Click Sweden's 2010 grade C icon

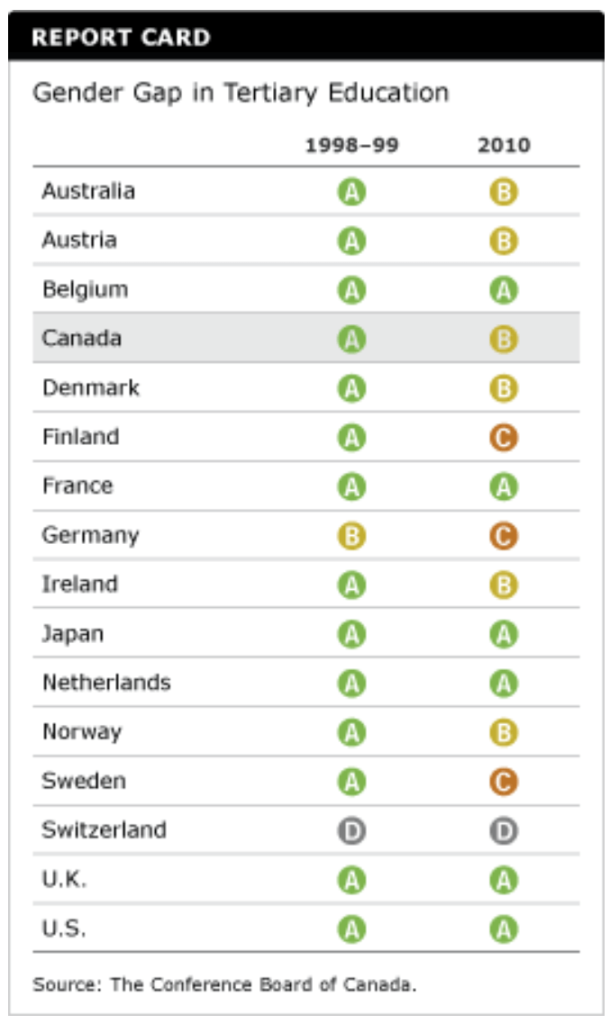pyautogui.click(x=504, y=782)
